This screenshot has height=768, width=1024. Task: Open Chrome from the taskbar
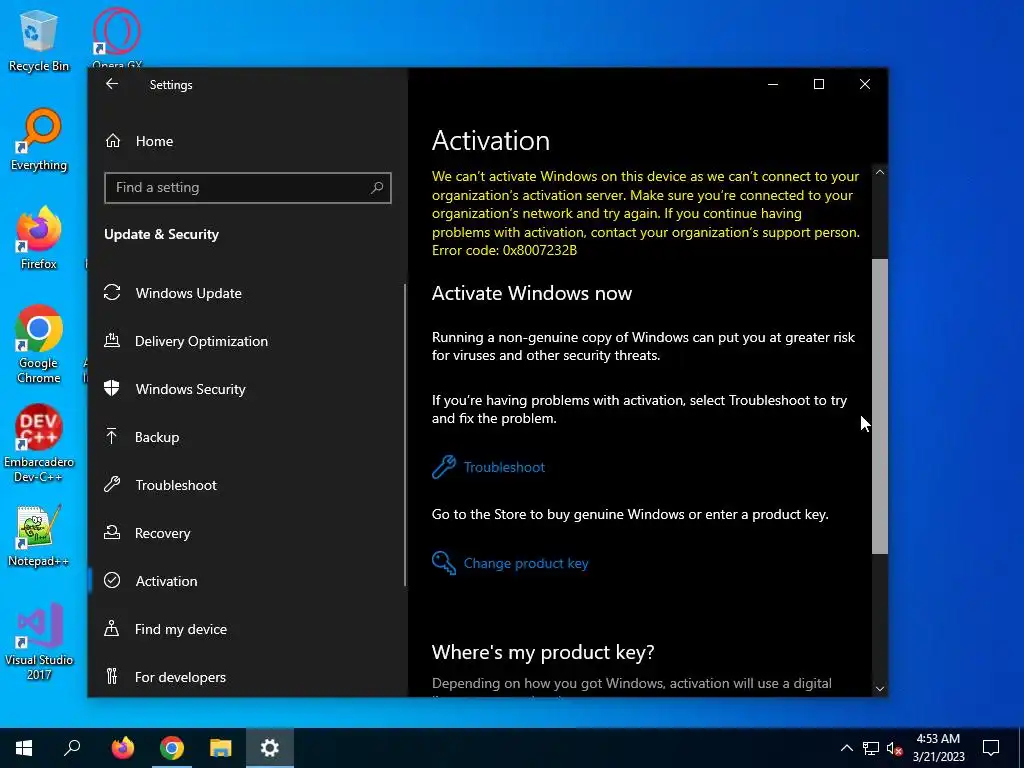(172, 748)
